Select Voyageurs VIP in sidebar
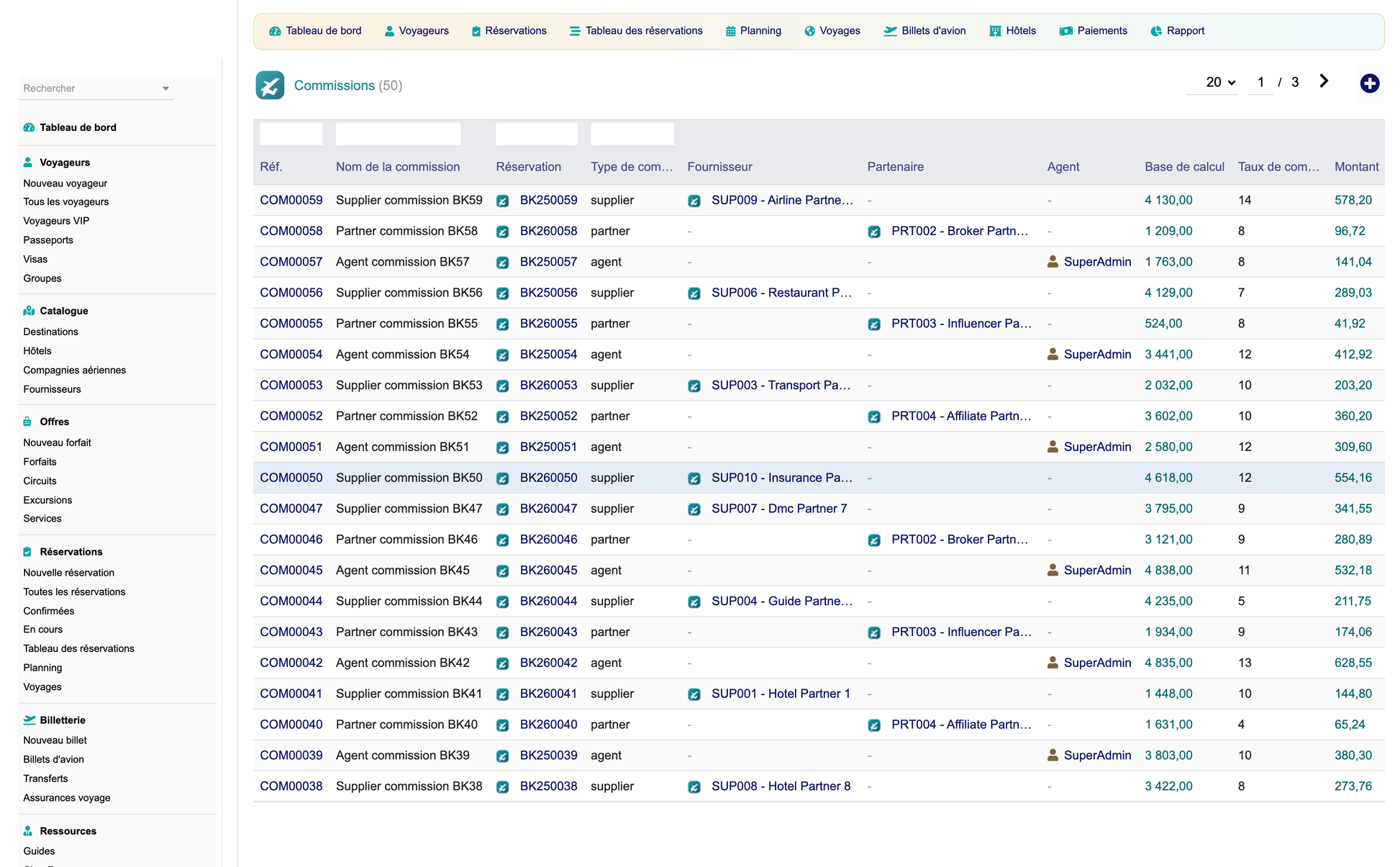This screenshot has width=1400, height=867. click(56, 221)
